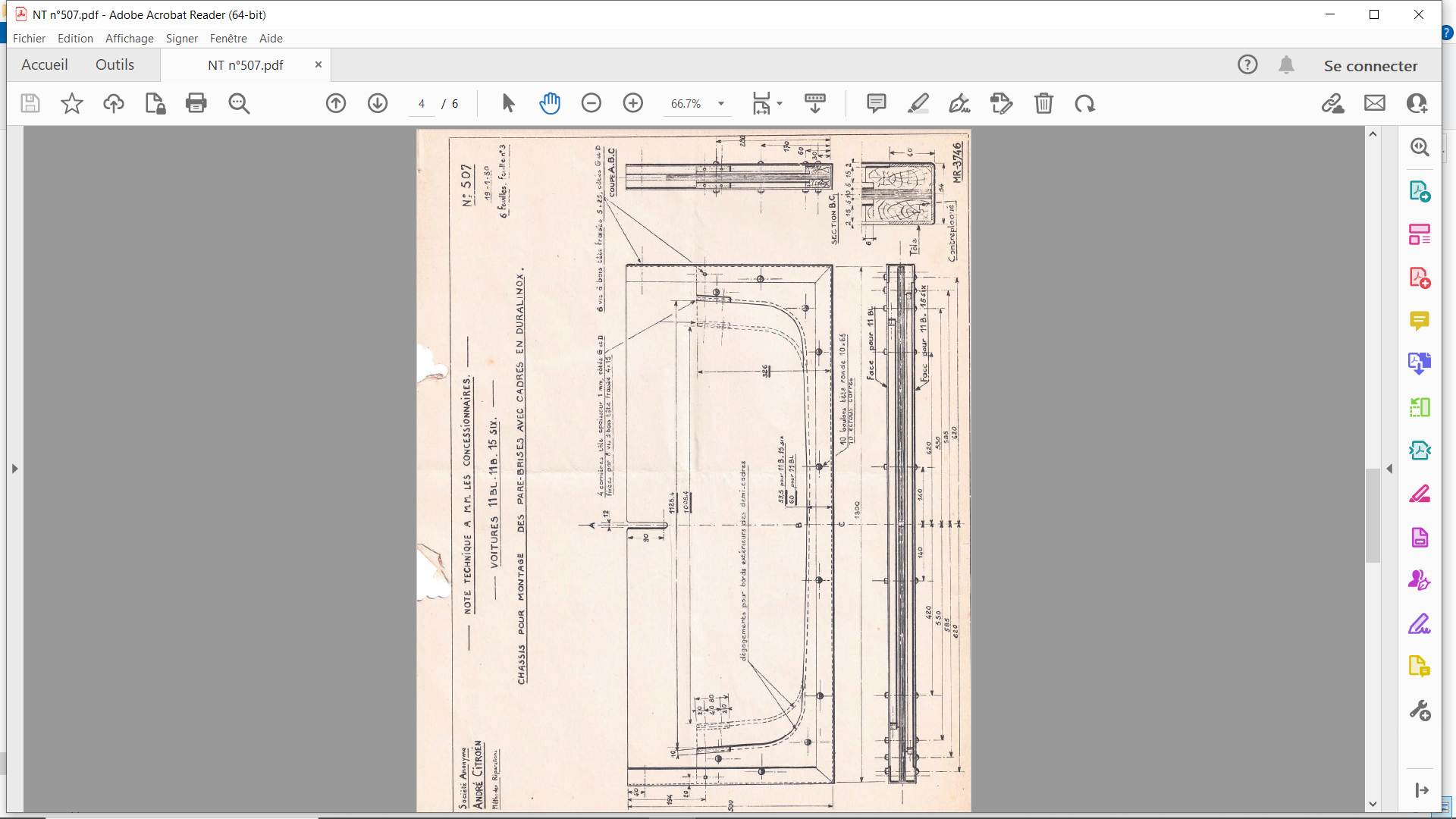Viewport: 1456px width, 819px height.
Task: Open the 66.7% zoom level dropdown
Action: click(721, 104)
